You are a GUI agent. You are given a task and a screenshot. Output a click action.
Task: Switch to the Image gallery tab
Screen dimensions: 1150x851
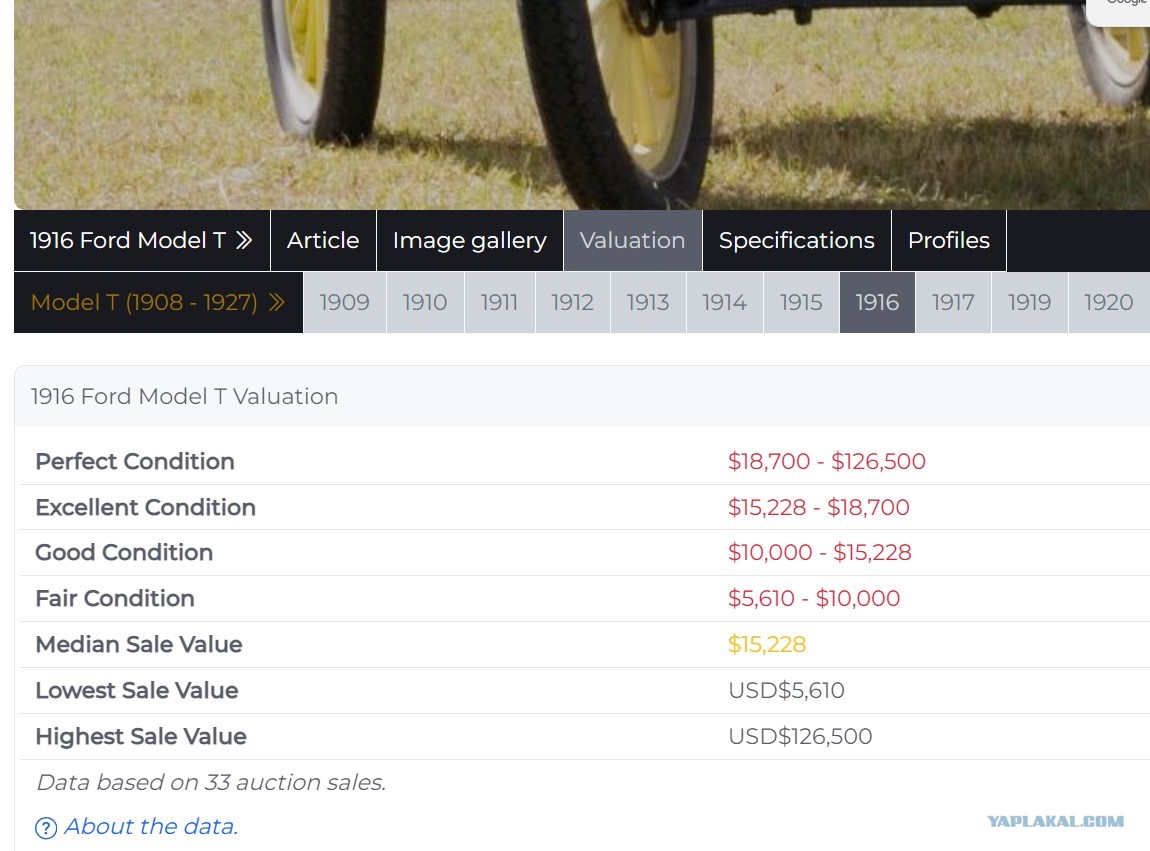click(x=469, y=241)
